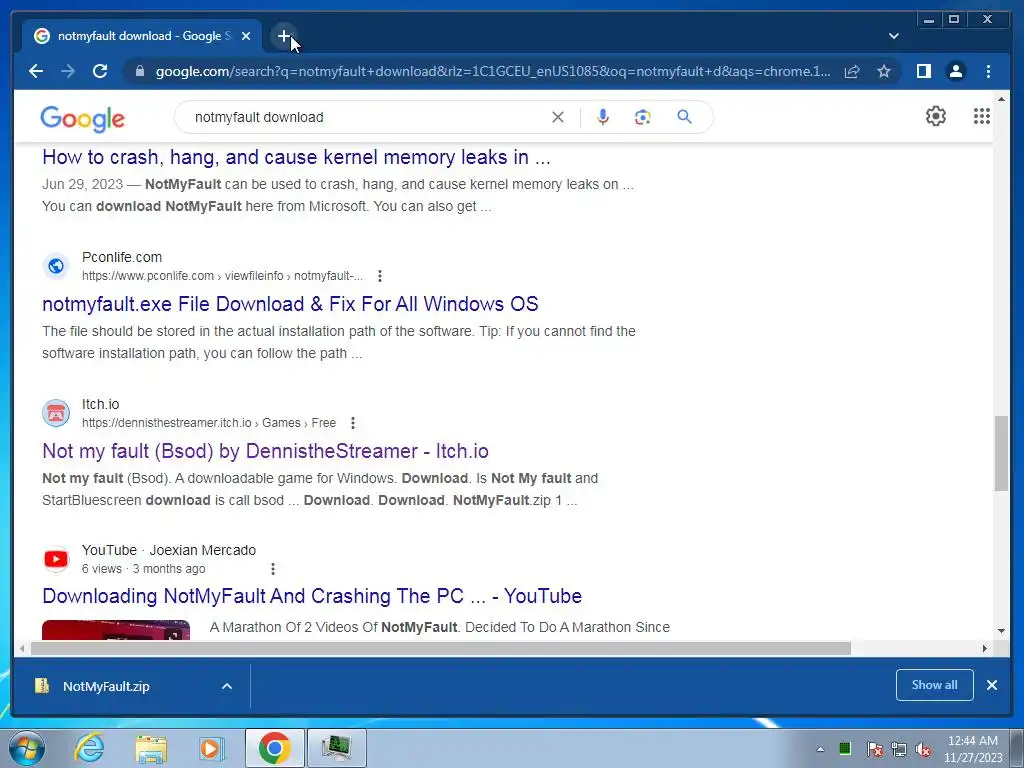Viewport: 1024px width, 768px height.
Task: Bookmark this page with the star
Action: (x=884, y=71)
